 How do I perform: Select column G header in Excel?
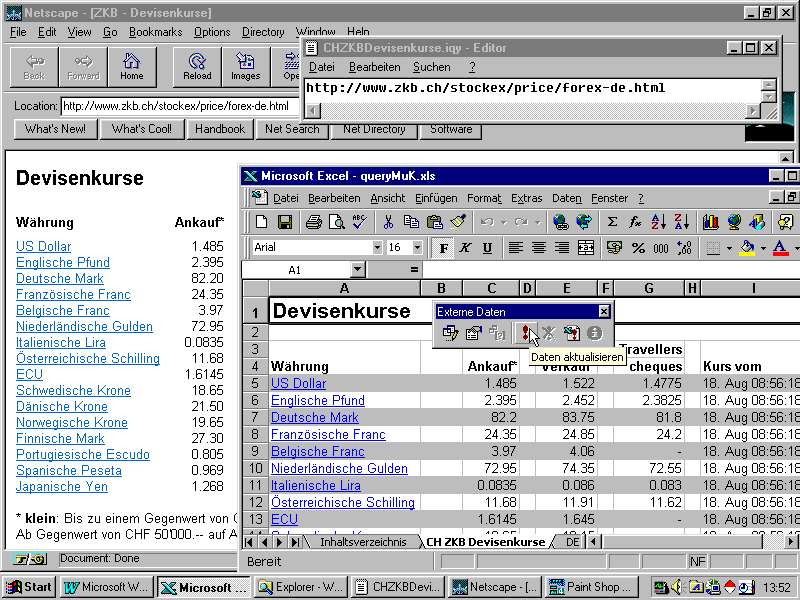648,289
